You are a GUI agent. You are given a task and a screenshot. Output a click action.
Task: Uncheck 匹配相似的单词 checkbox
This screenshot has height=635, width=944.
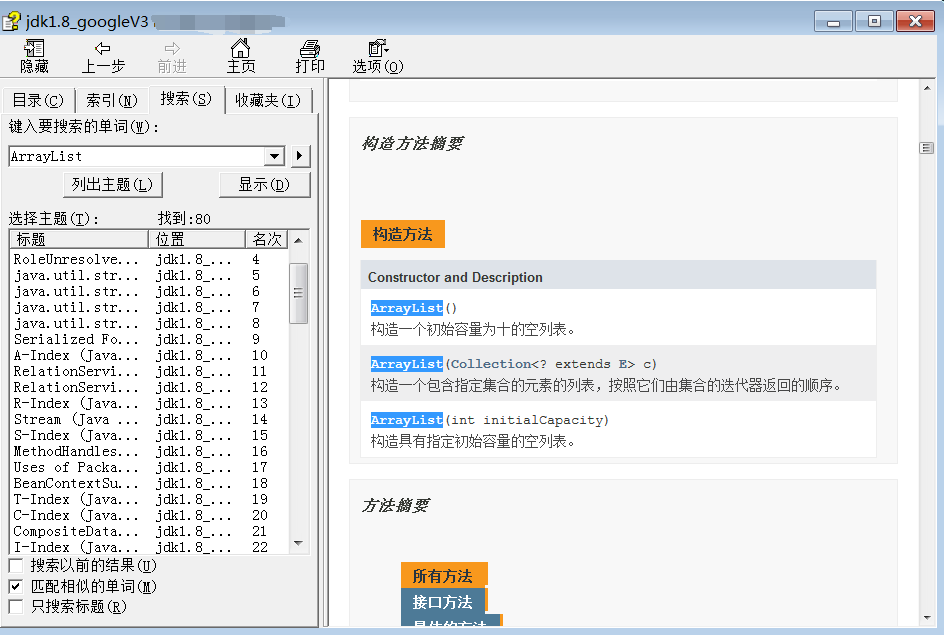pyautogui.click(x=16, y=586)
